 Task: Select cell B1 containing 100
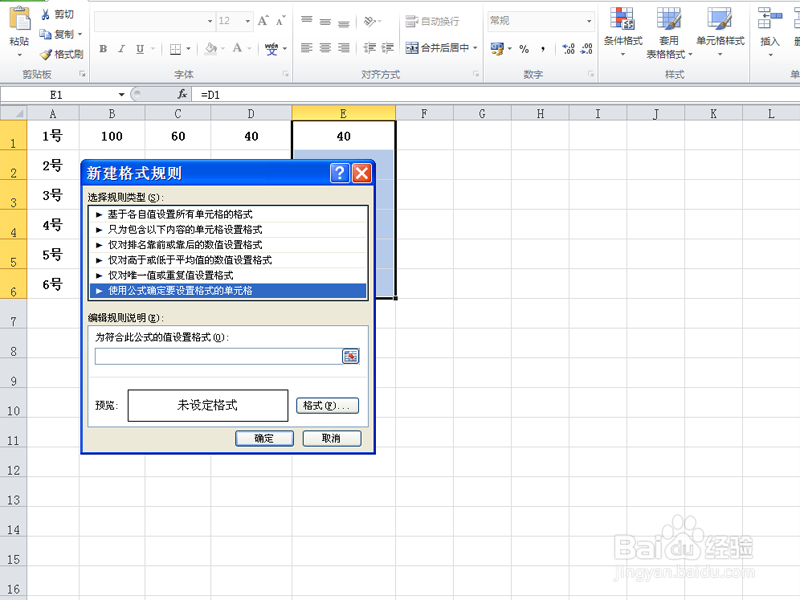[112, 136]
